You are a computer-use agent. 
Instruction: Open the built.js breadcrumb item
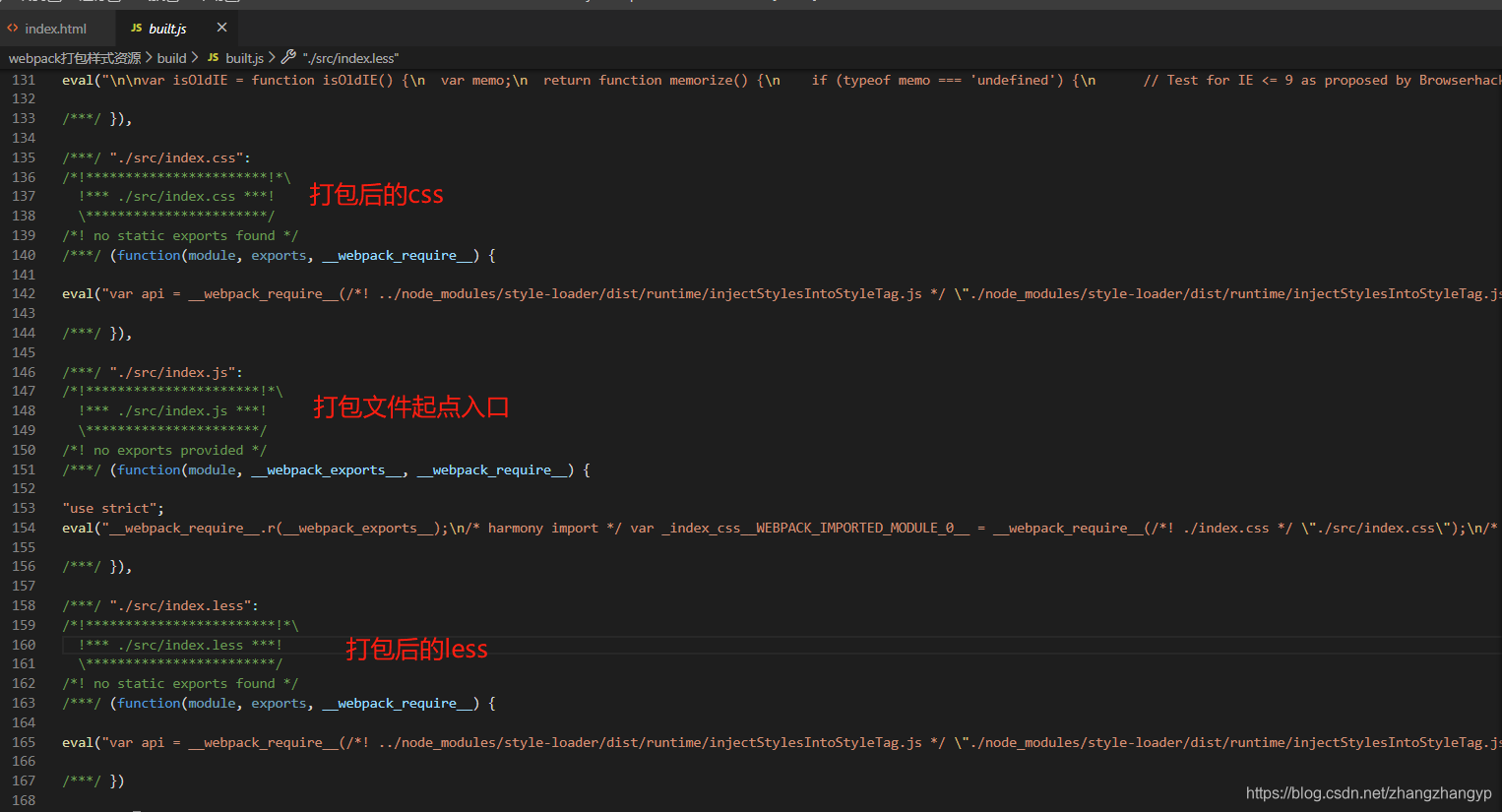click(x=244, y=58)
